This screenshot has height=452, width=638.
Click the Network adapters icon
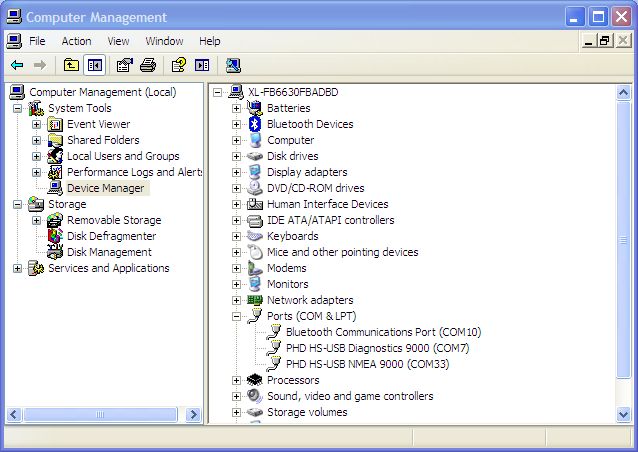tap(255, 300)
